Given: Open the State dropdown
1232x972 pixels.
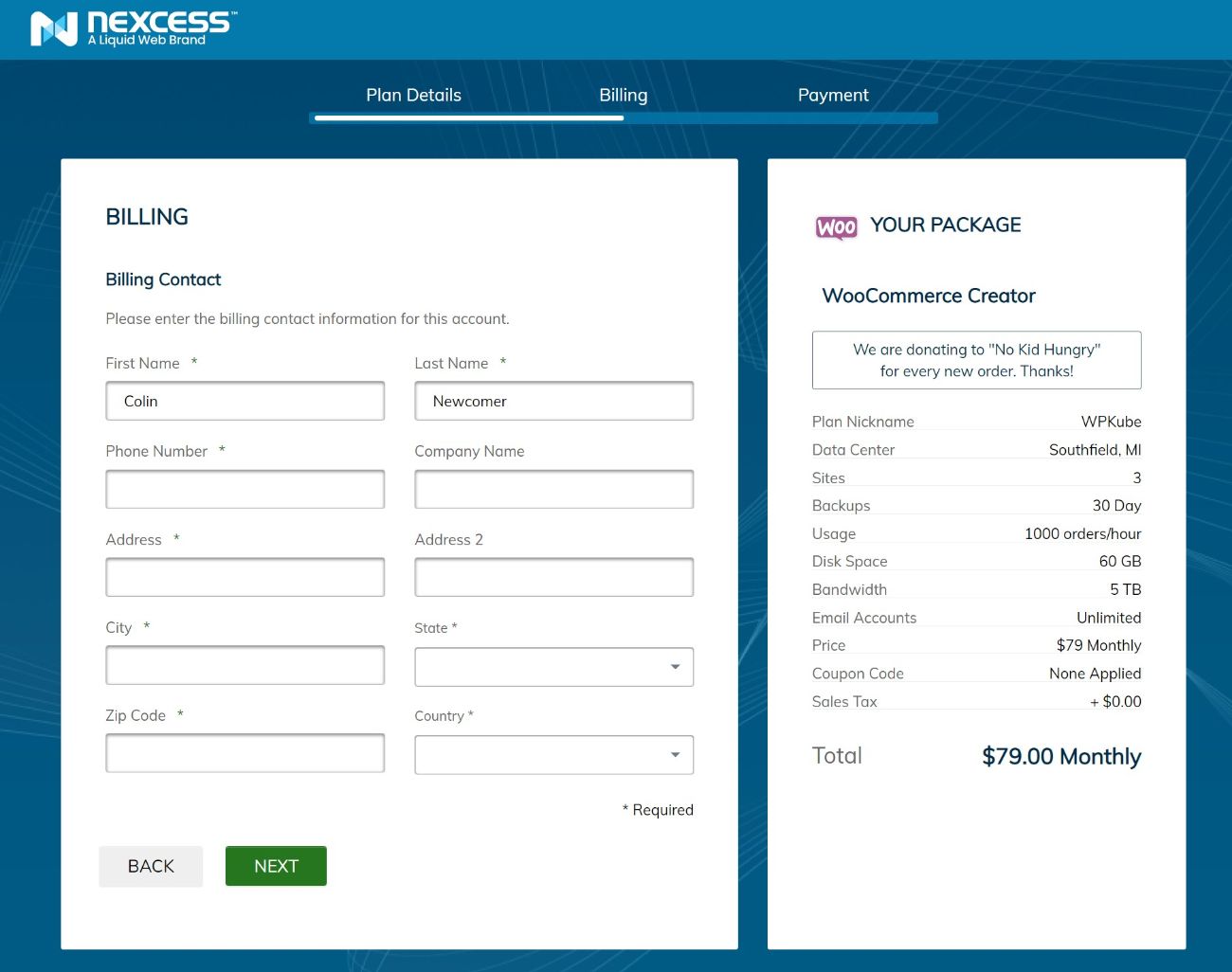Looking at the screenshot, I should 554,667.
